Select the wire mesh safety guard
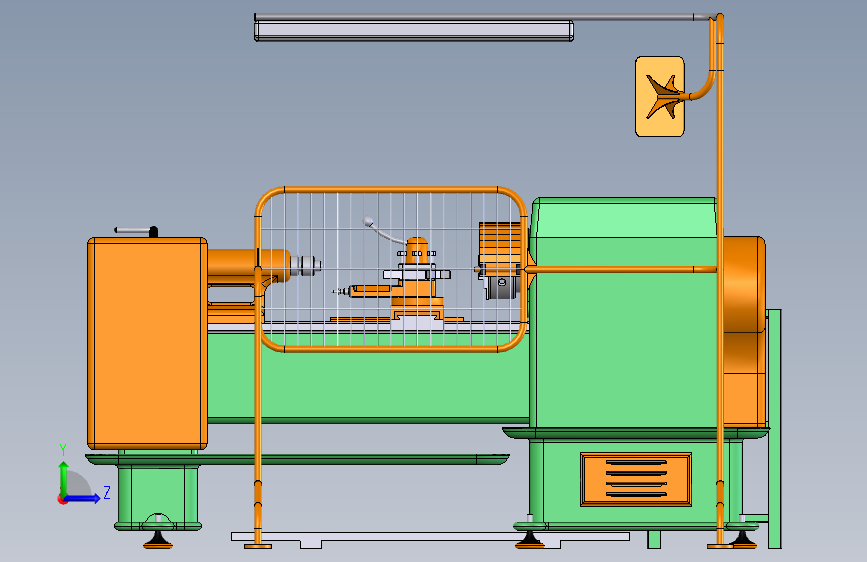The height and width of the screenshot is (562, 867). [x=391, y=269]
